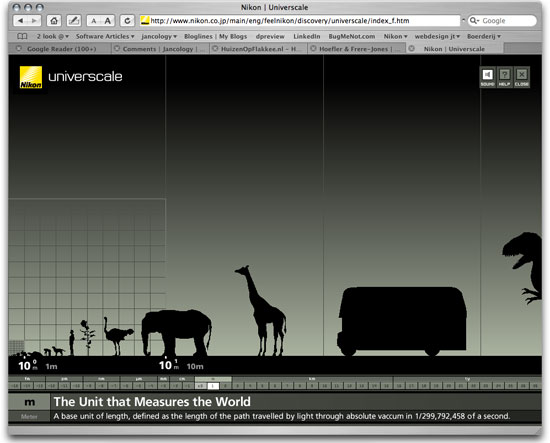Click the yellow Nikon logo
This screenshot has height=443, width=550.
[x=31, y=77]
